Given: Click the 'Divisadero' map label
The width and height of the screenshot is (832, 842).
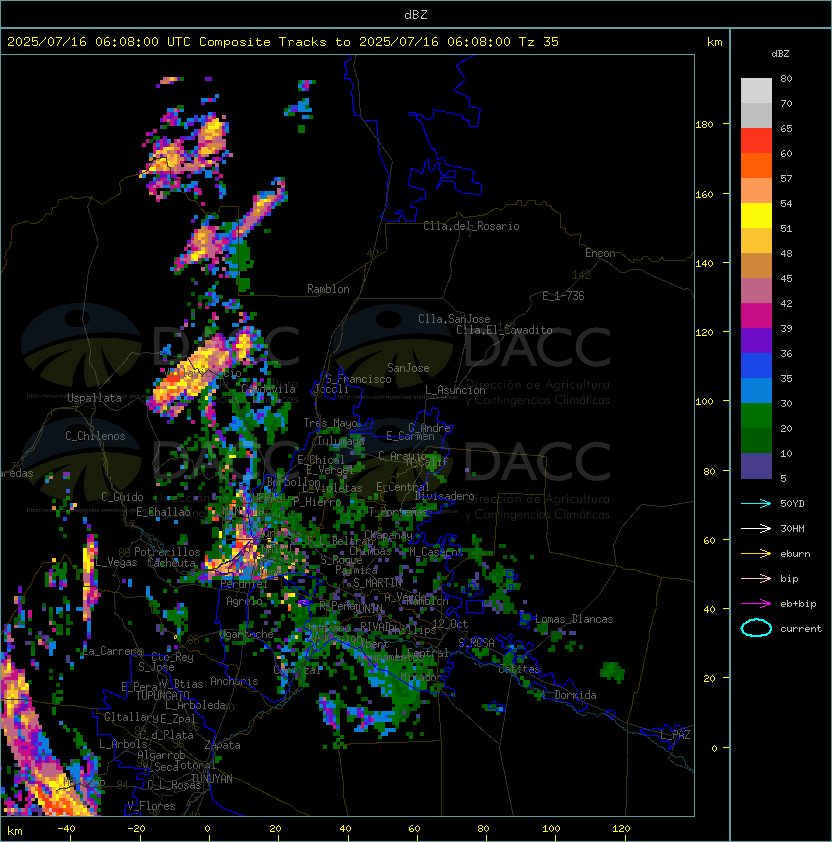Looking at the screenshot, I should [x=444, y=496].
